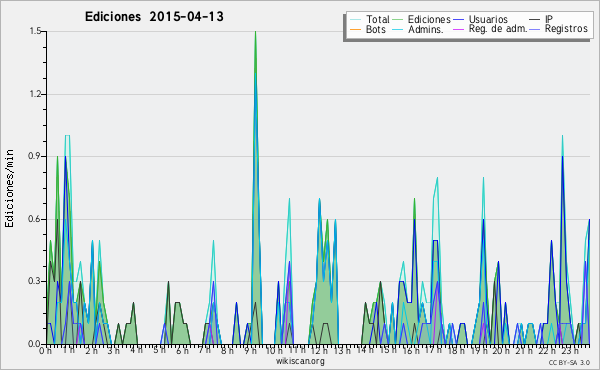Click the y-axis label 'Ediciones/min'
Image resolution: width=600 pixels, height=370 pixels.
point(10,188)
